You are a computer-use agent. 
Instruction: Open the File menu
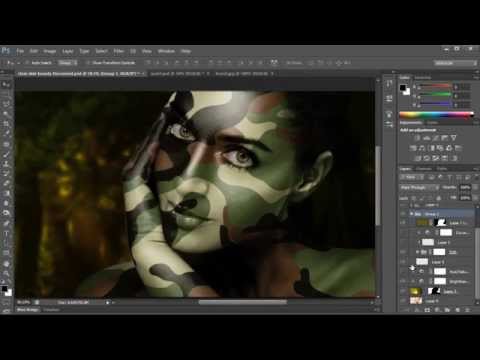pos(20,51)
